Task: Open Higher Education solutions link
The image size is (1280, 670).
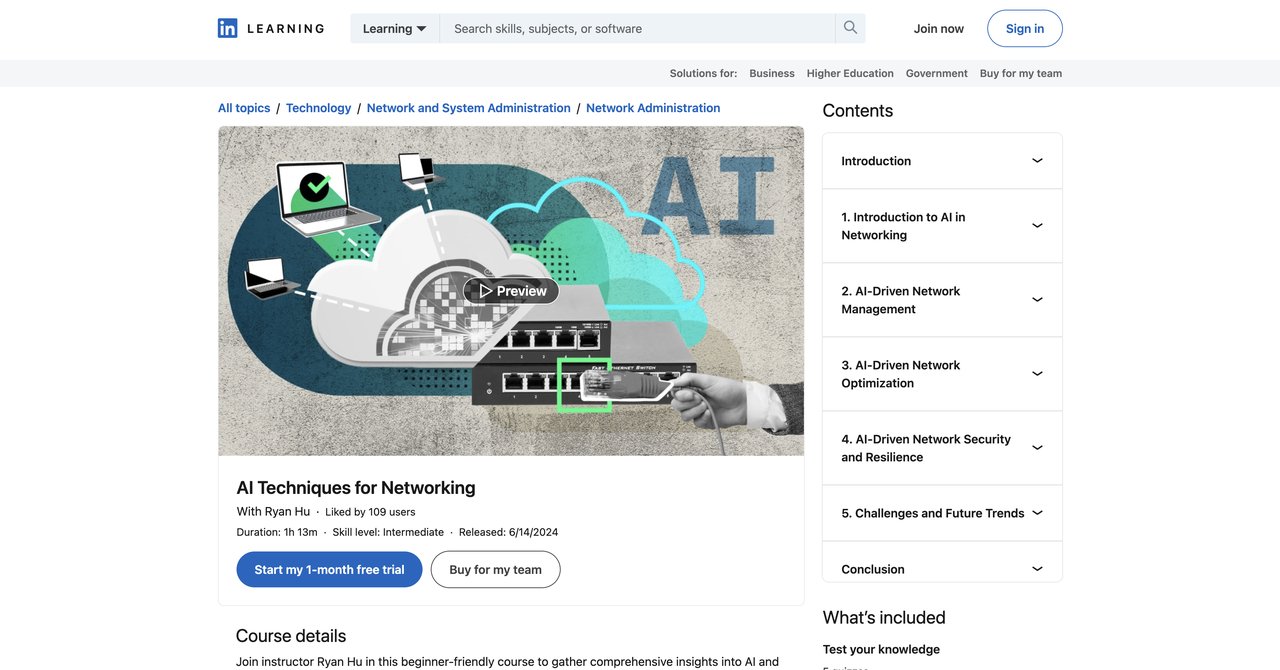Action: (850, 73)
